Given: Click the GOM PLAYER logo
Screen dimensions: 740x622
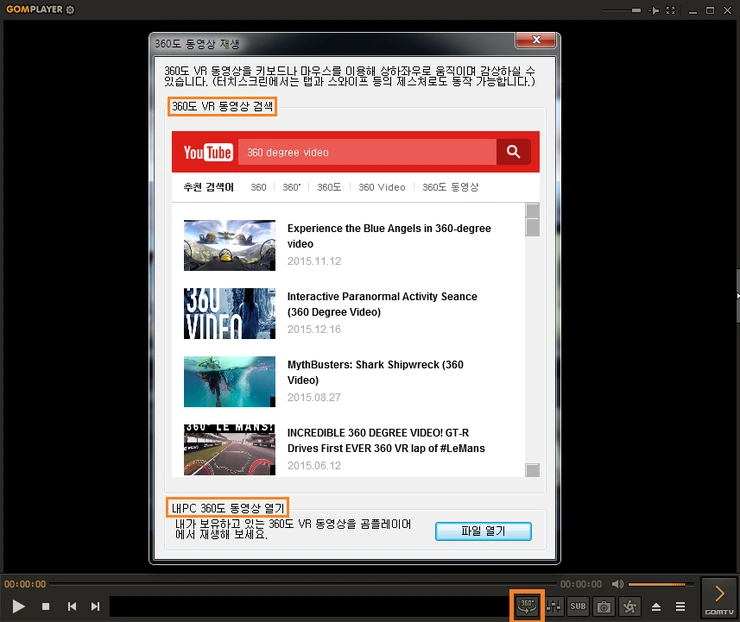Looking at the screenshot, I should pos(34,9).
